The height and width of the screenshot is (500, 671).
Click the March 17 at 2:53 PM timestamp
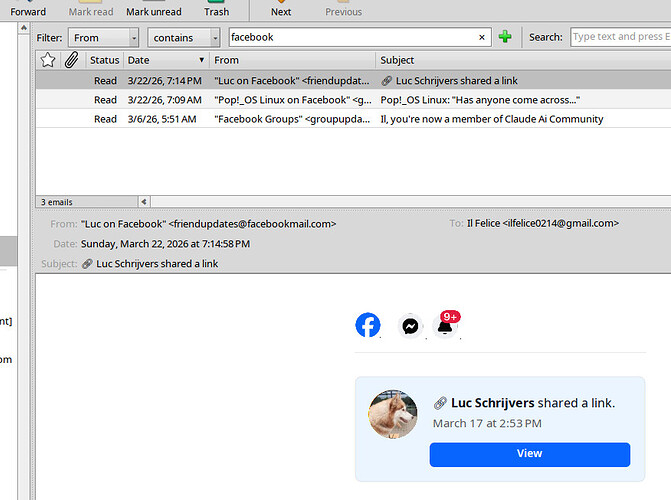pyautogui.click(x=487, y=423)
